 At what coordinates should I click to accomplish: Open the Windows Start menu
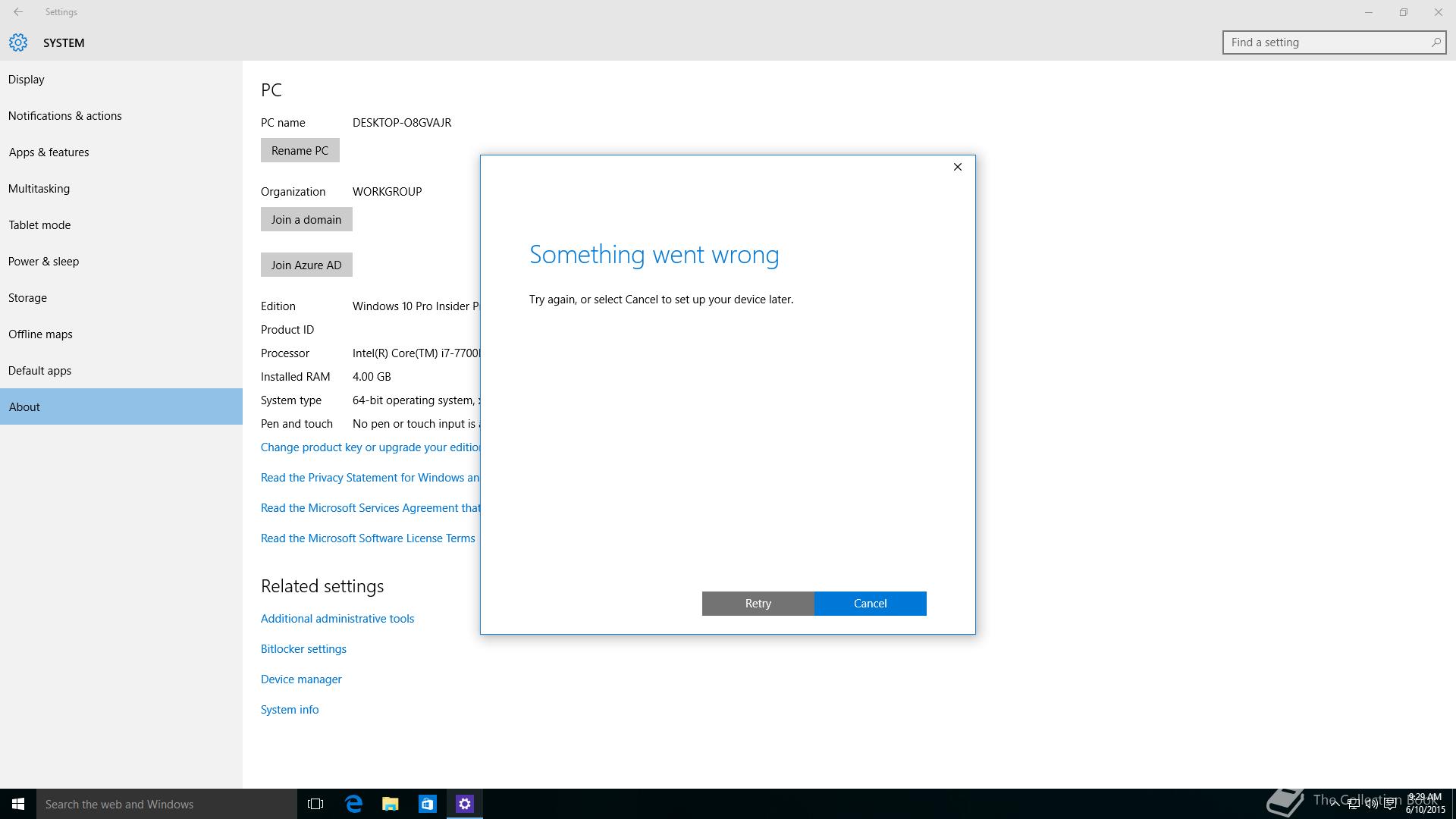[x=18, y=804]
